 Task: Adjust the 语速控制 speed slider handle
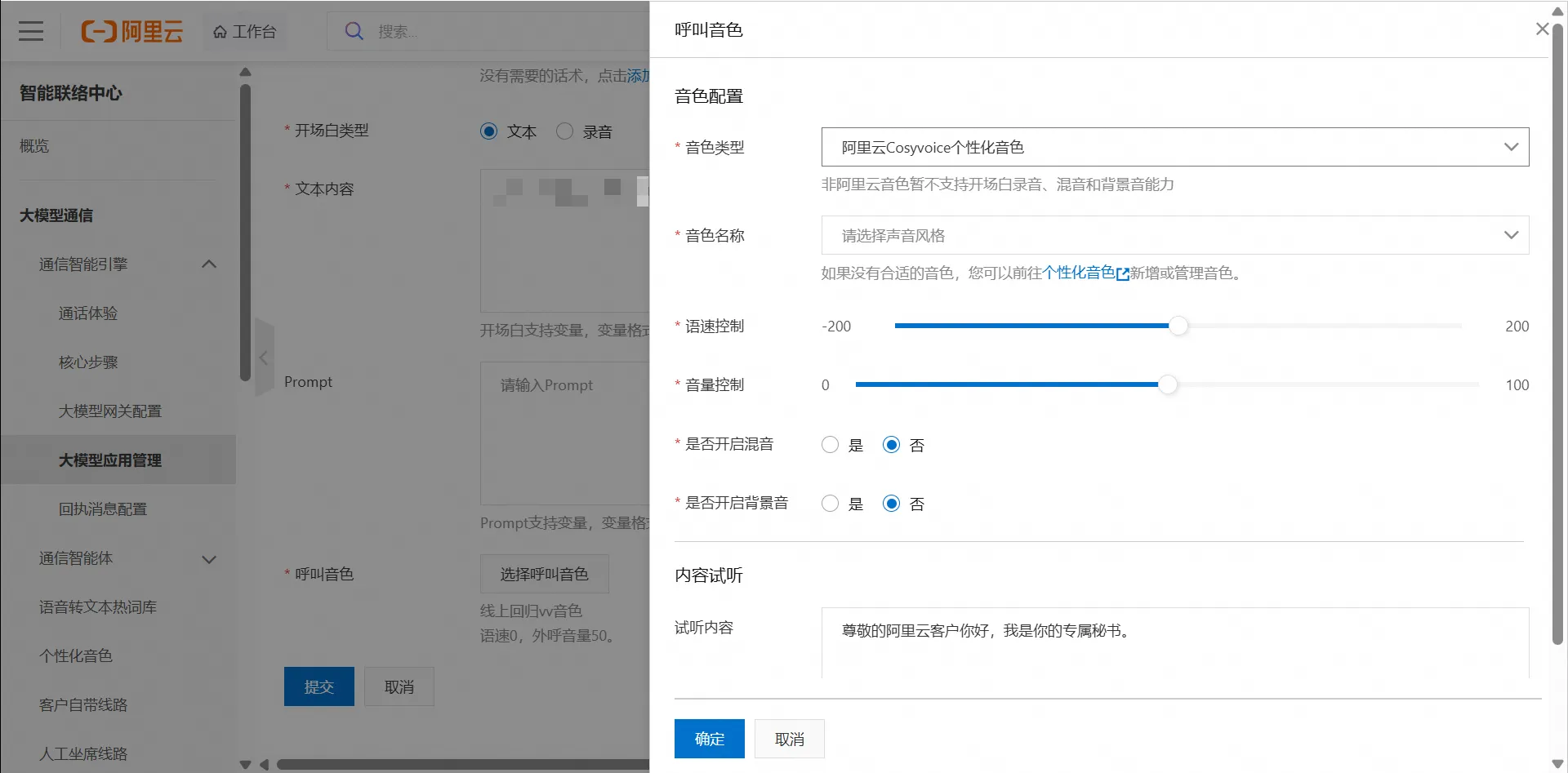pos(1178,326)
